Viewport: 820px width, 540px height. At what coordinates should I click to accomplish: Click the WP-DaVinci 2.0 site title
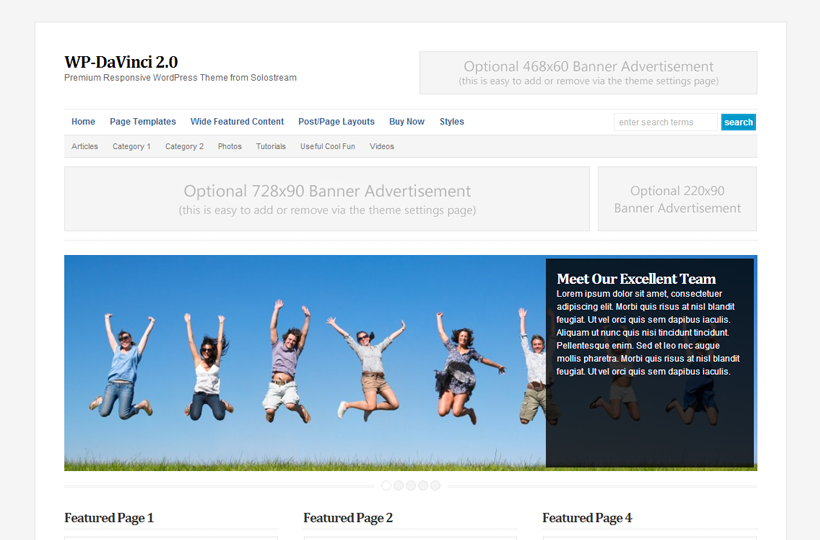tap(121, 62)
